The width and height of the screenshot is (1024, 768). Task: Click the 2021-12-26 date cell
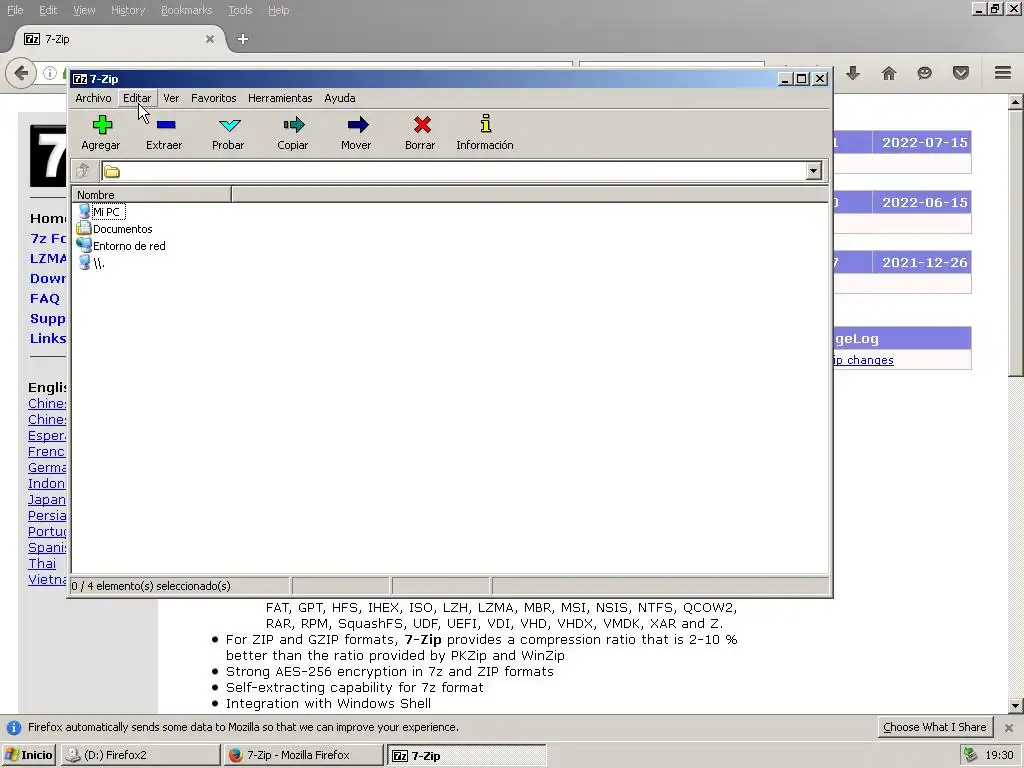pos(922,263)
